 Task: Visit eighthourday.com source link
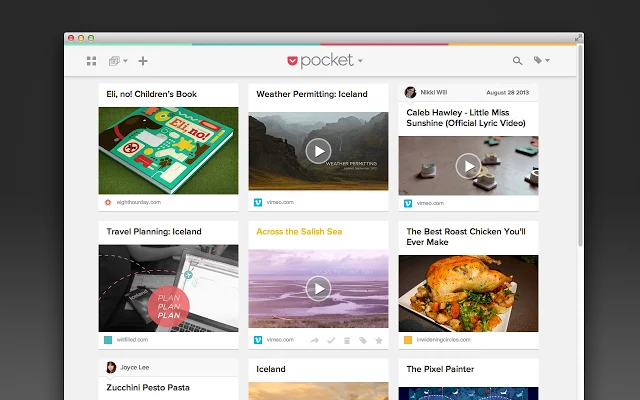coord(139,202)
